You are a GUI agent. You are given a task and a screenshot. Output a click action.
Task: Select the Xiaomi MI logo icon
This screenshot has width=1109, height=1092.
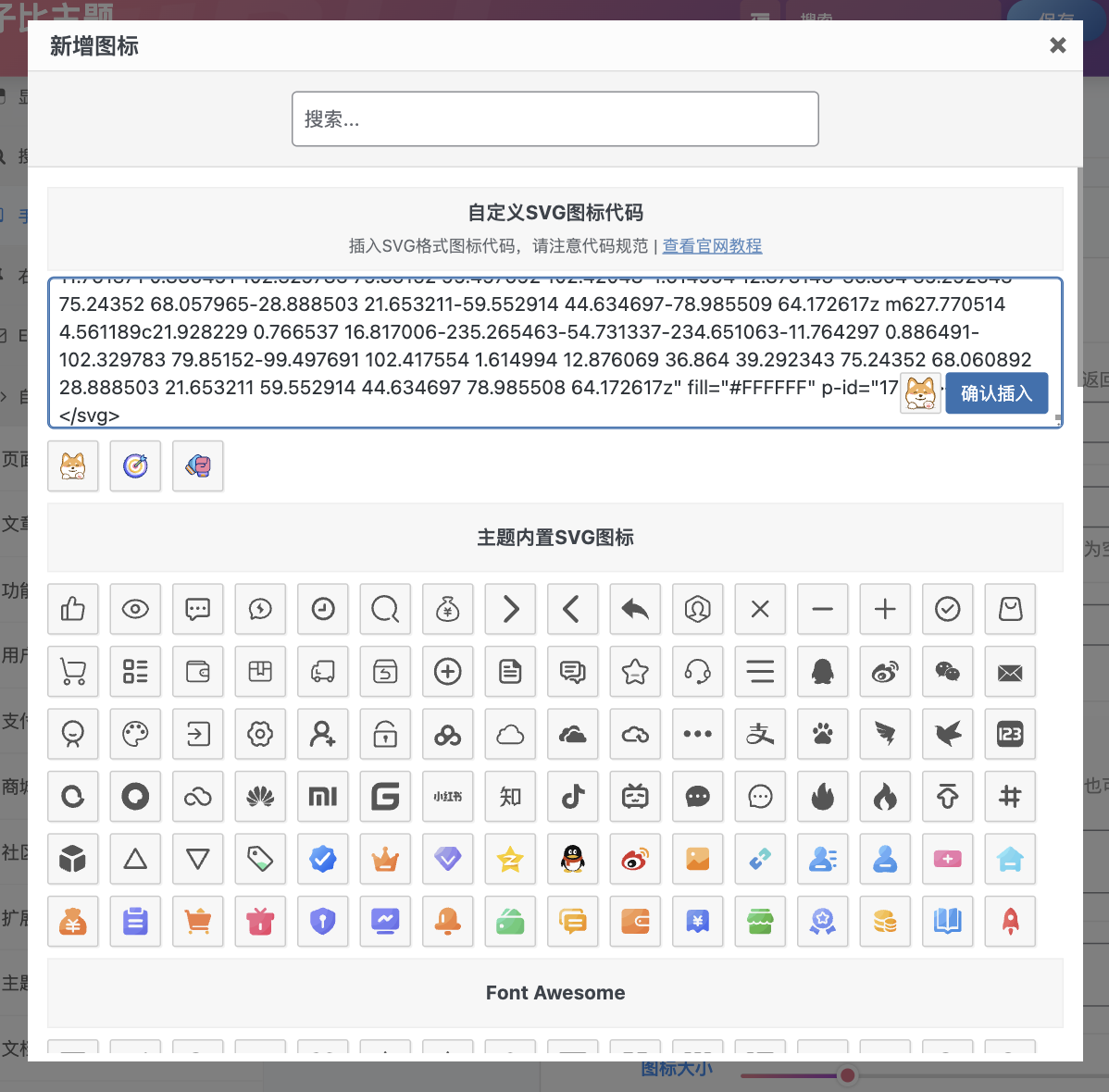[x=323, y=797]
